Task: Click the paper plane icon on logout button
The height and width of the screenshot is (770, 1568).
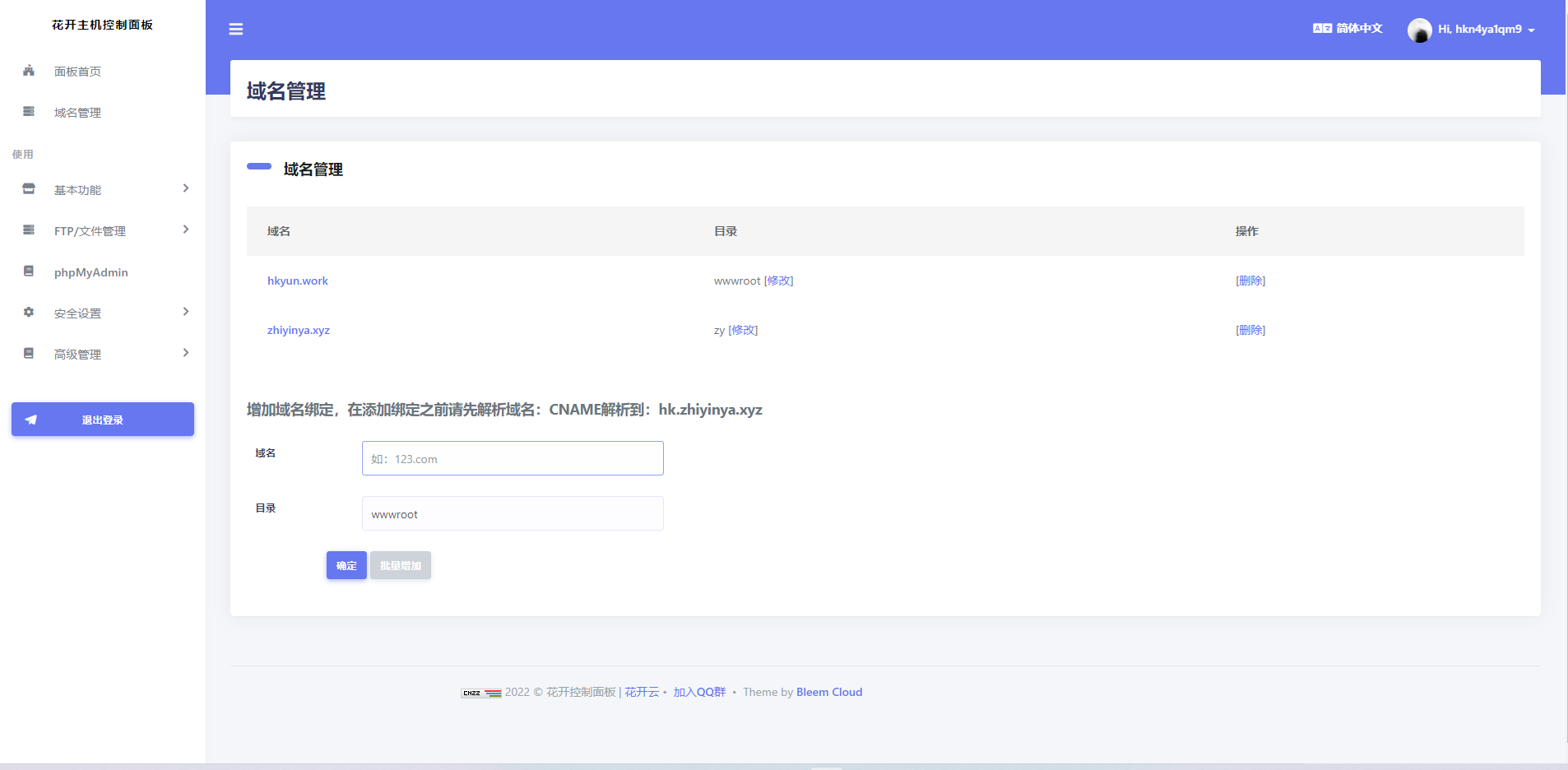Action: pyautogui.click(x=31, y=420)
